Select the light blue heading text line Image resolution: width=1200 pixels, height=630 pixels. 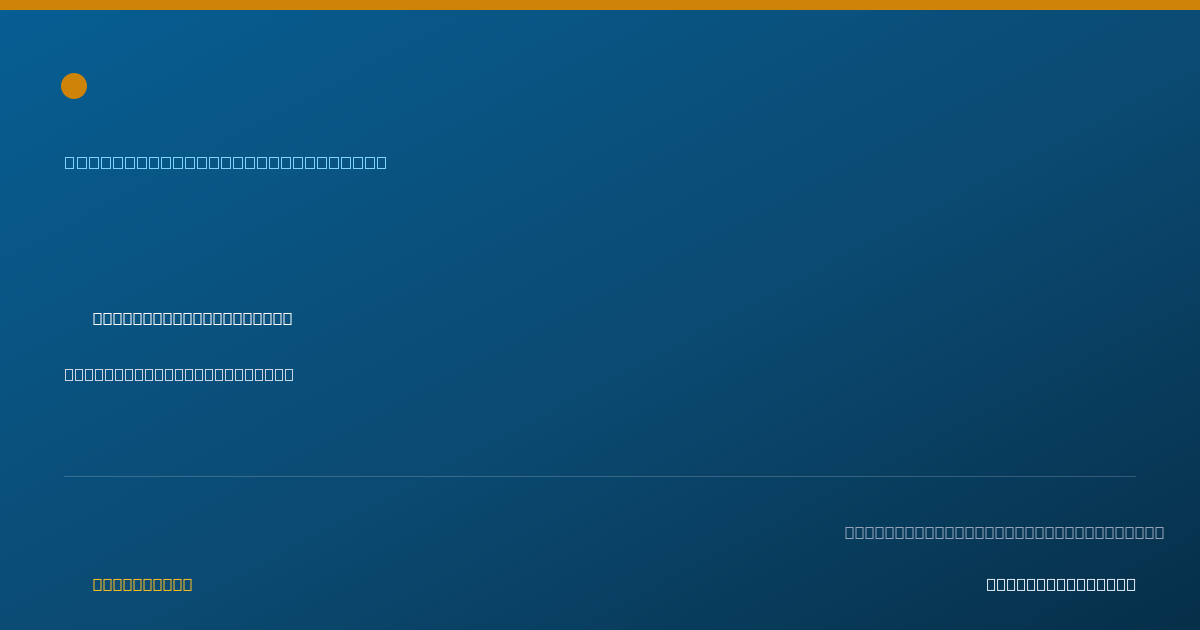(226, 162)
